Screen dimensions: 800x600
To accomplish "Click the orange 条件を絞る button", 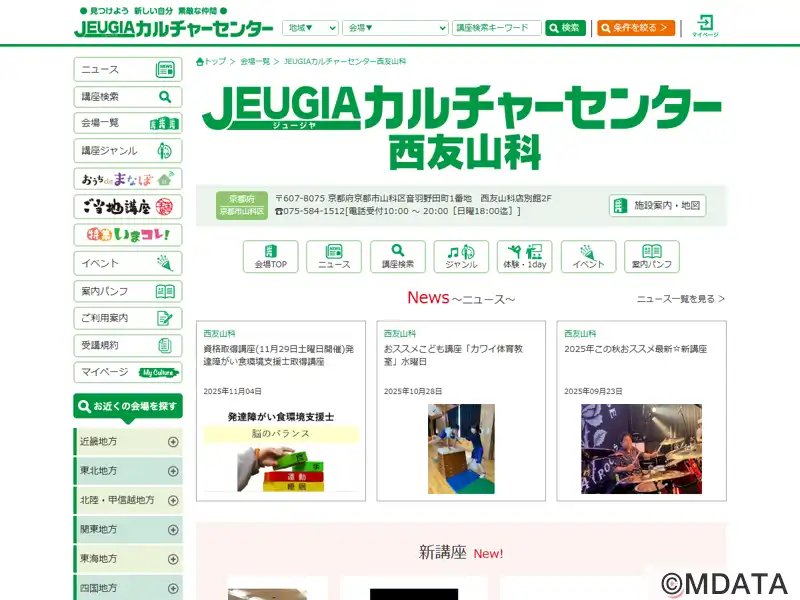I will 636,28.
